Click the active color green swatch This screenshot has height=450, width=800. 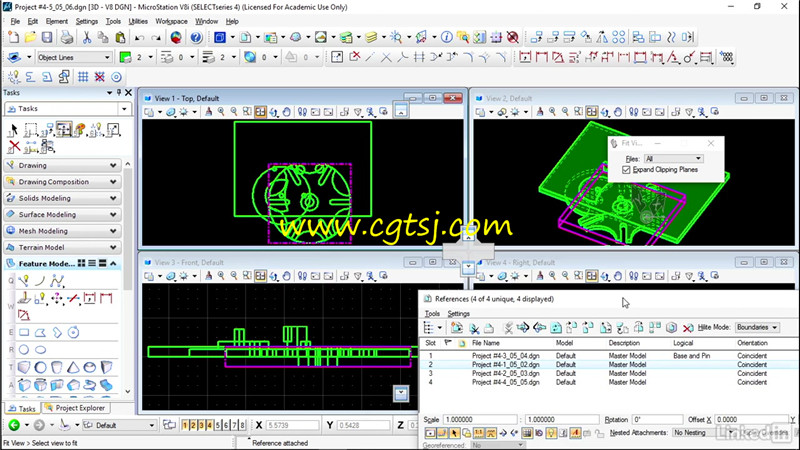click(126, 57)
